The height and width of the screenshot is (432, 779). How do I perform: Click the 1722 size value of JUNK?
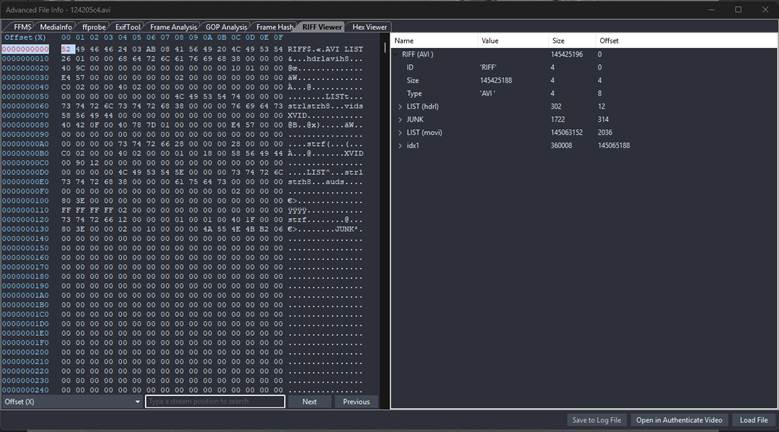557,120
